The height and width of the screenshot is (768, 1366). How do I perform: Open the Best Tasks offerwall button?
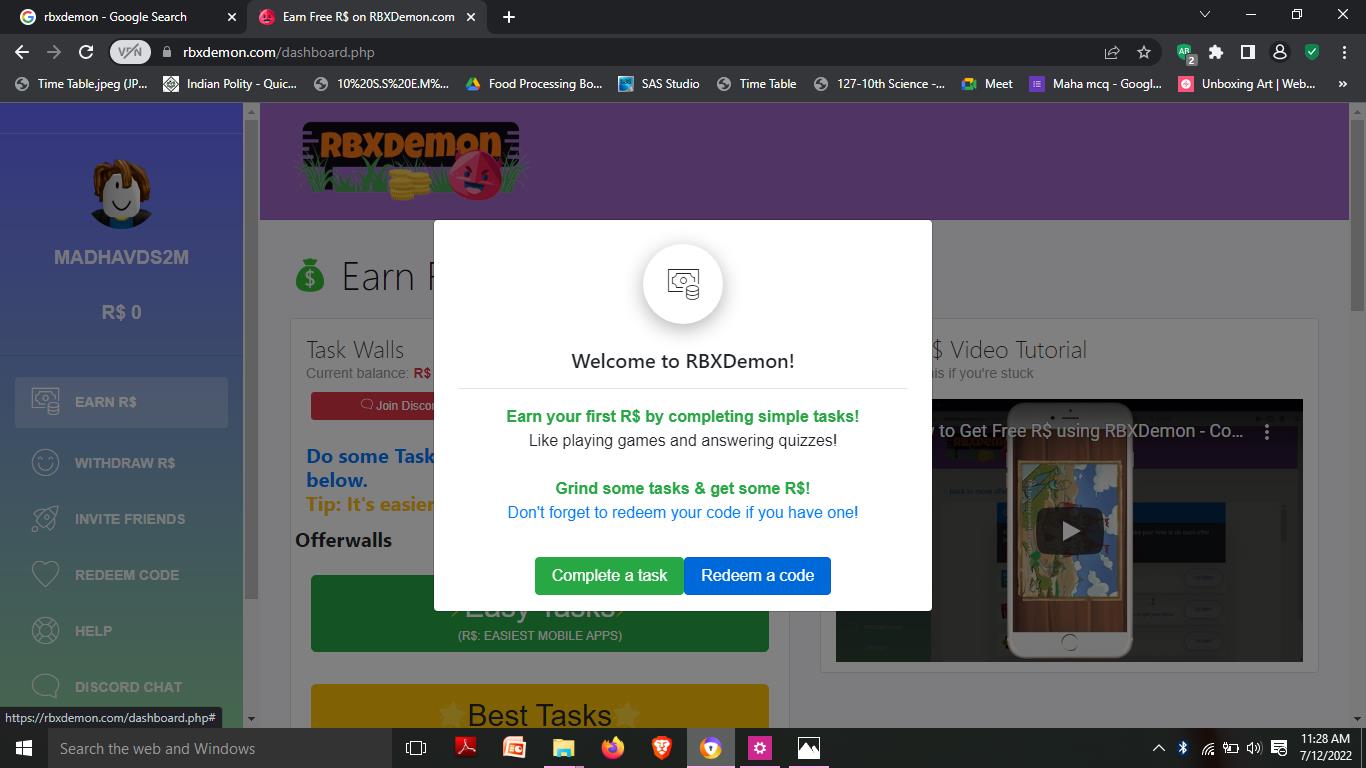[x=540, y=706]
